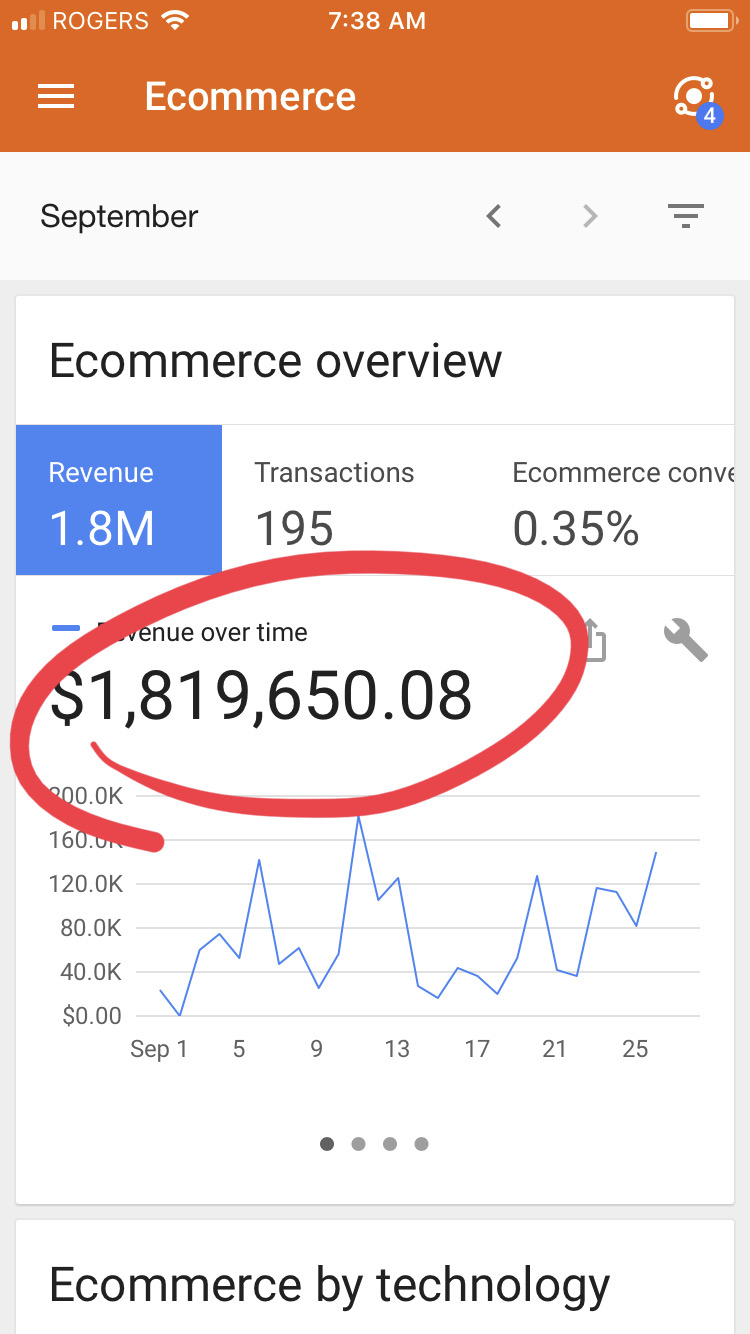
Task: Select the third carousel page dot
Action: coord(390,1144)
